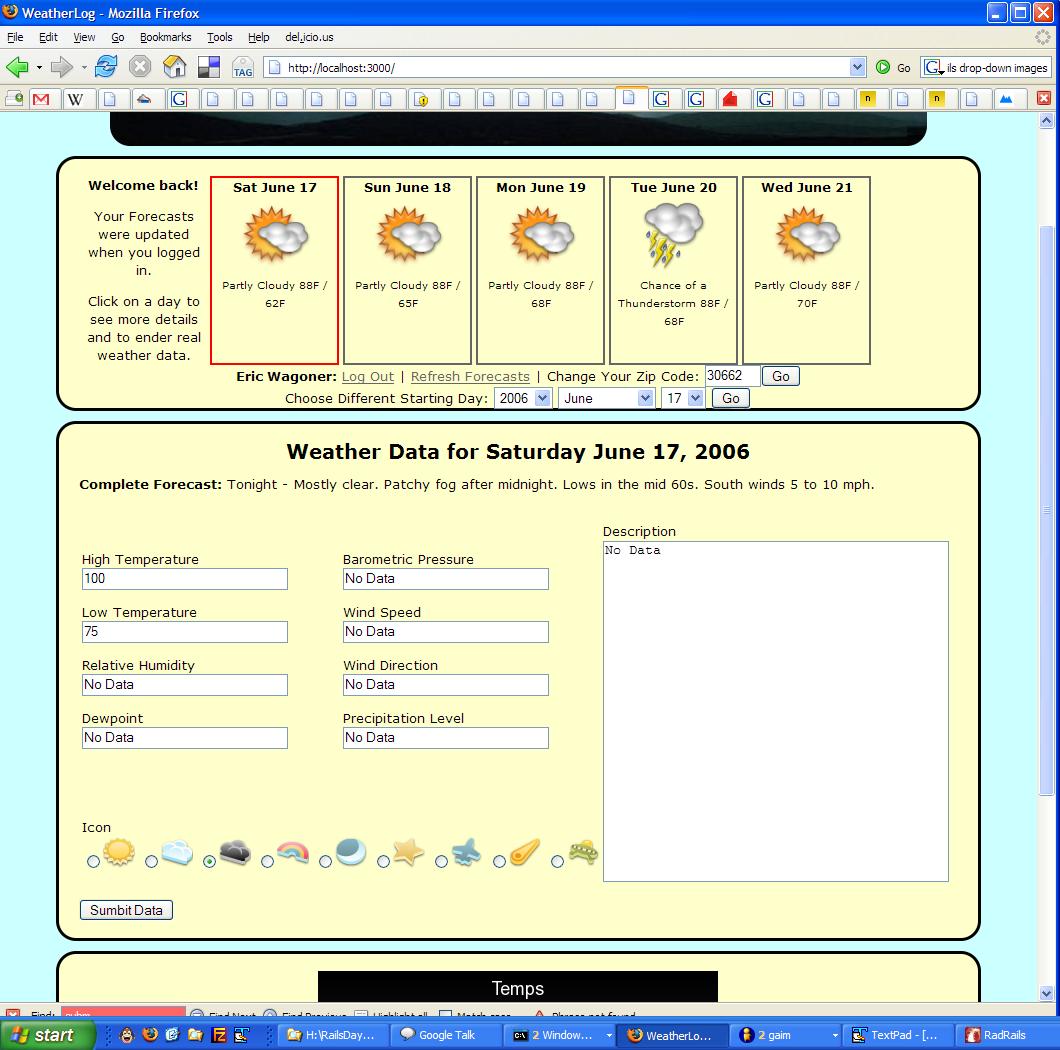
Task: Open the Gmail tab icon
Action: pyautogui.click(x=41, y=98)
